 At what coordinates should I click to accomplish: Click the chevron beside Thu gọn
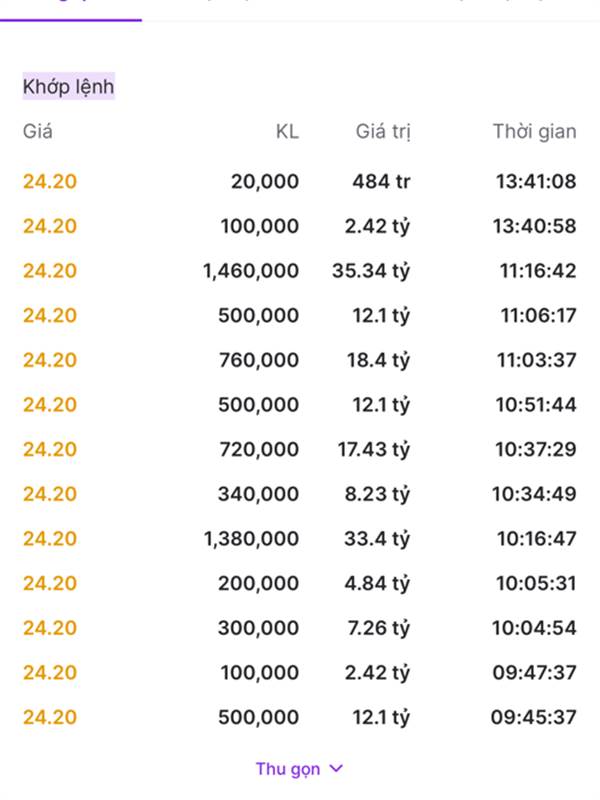click(x=336, y=768)
